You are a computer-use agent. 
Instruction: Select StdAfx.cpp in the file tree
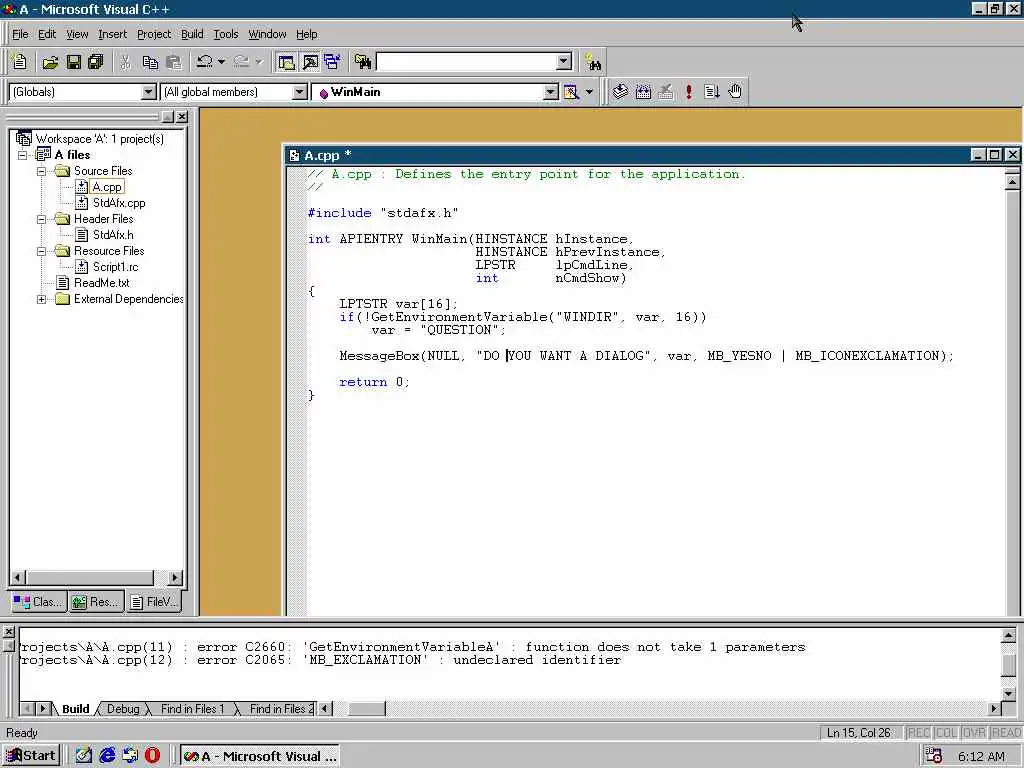point(119,203)
